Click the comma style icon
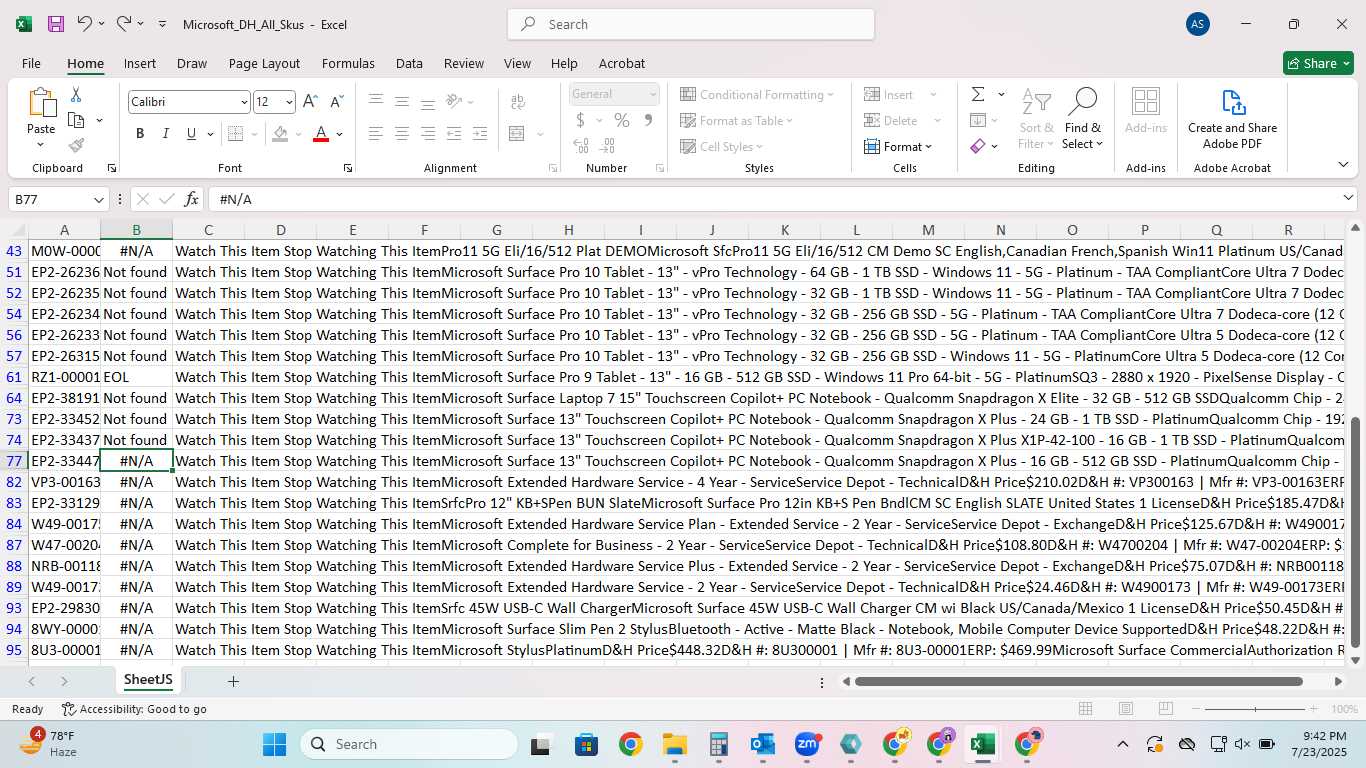Viewport: 1366px width, 768px height. [x=648, y=121]
